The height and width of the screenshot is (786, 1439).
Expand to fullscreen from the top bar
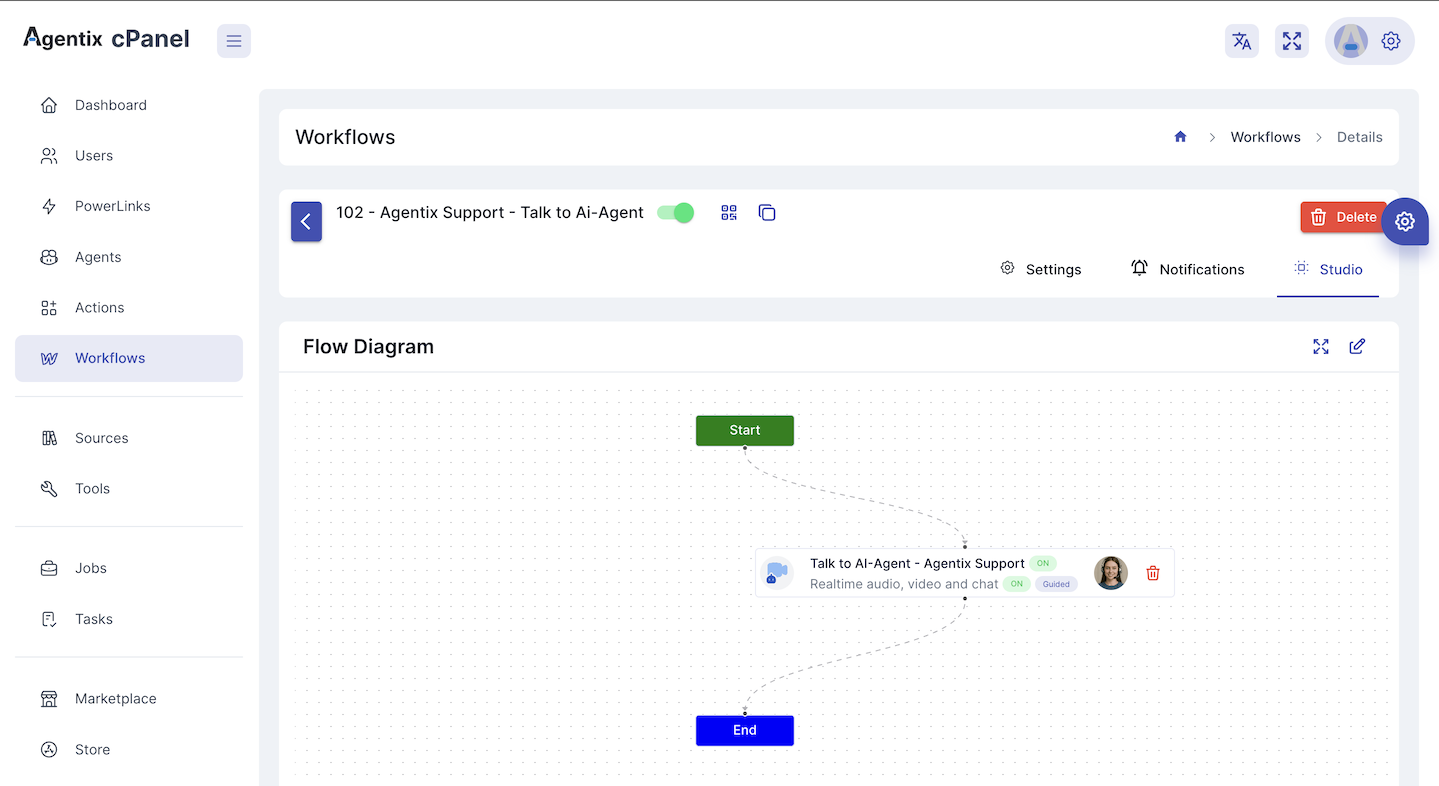pyautogui.click(x=1291, y=41)
